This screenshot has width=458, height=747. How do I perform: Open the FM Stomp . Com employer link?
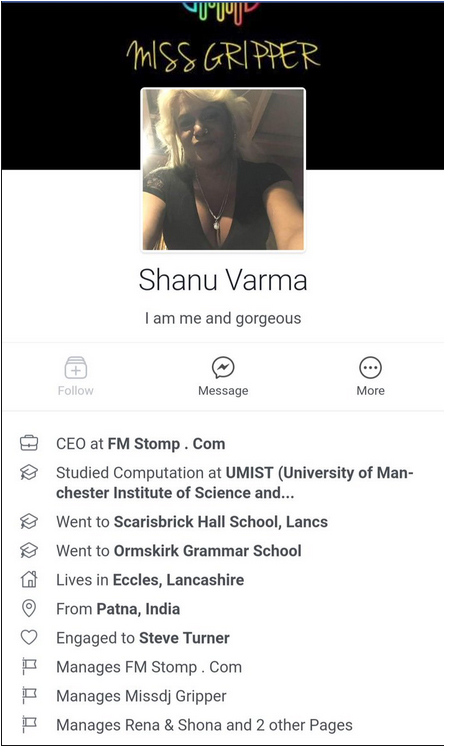(x=166, y=444)
